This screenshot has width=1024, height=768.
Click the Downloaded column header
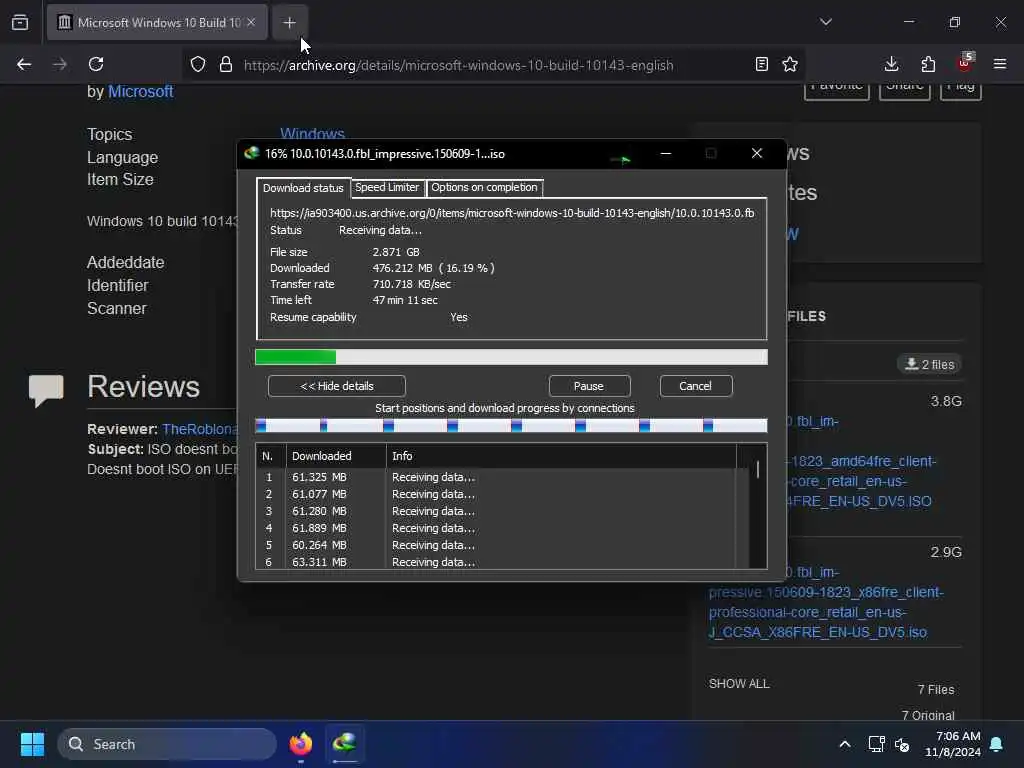[336, 456]
